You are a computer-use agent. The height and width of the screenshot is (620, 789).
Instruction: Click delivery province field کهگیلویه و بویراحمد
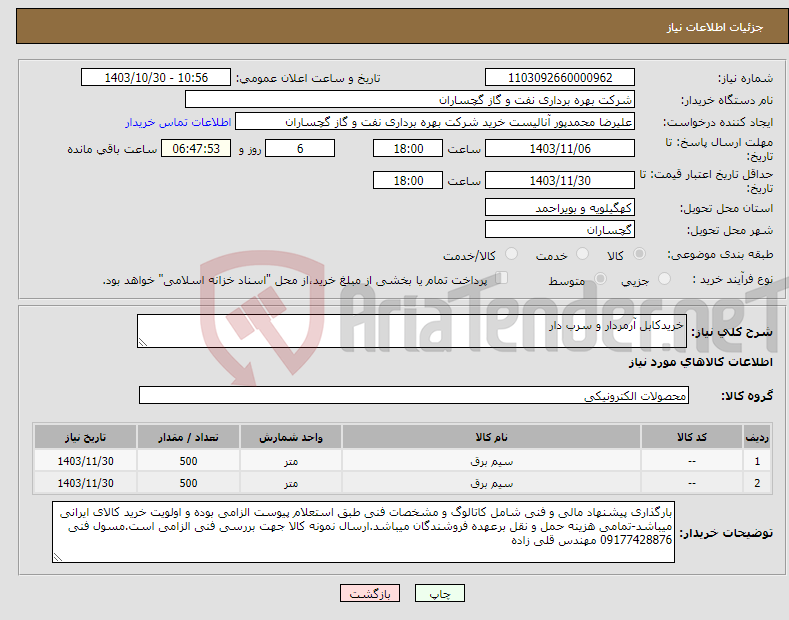coord(560,207)
